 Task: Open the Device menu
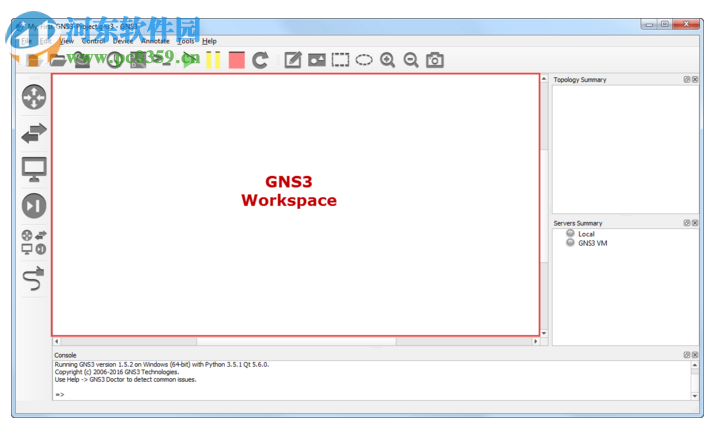coord(123,41)
